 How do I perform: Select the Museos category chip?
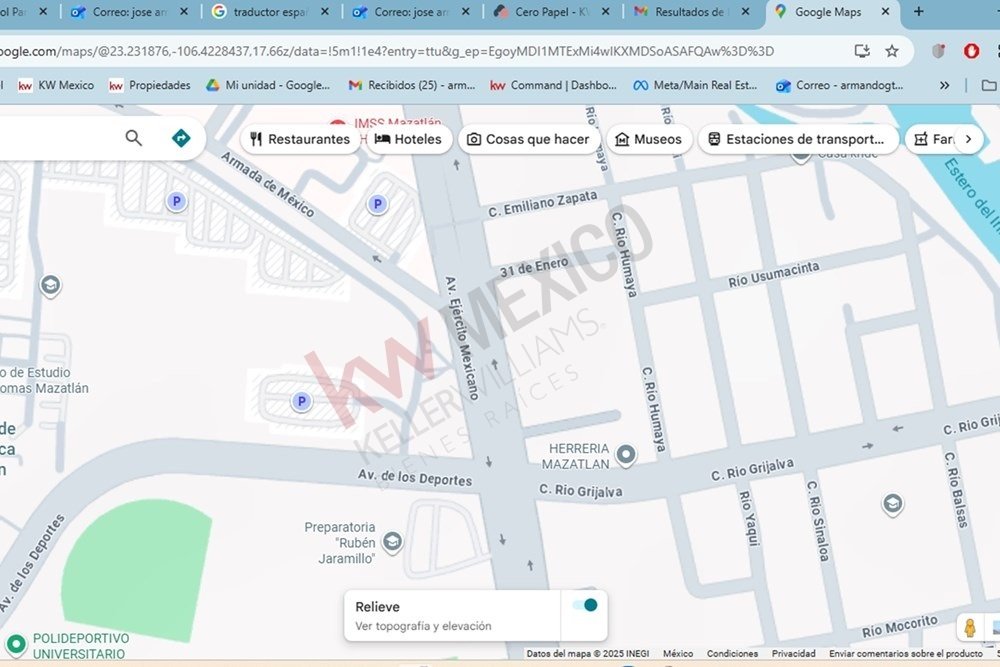(x=649, y=139)
